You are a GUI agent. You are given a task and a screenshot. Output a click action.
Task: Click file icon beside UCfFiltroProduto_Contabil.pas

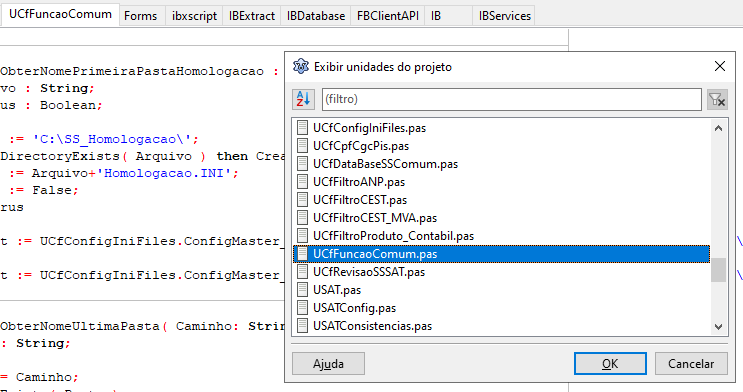[302, 236]
